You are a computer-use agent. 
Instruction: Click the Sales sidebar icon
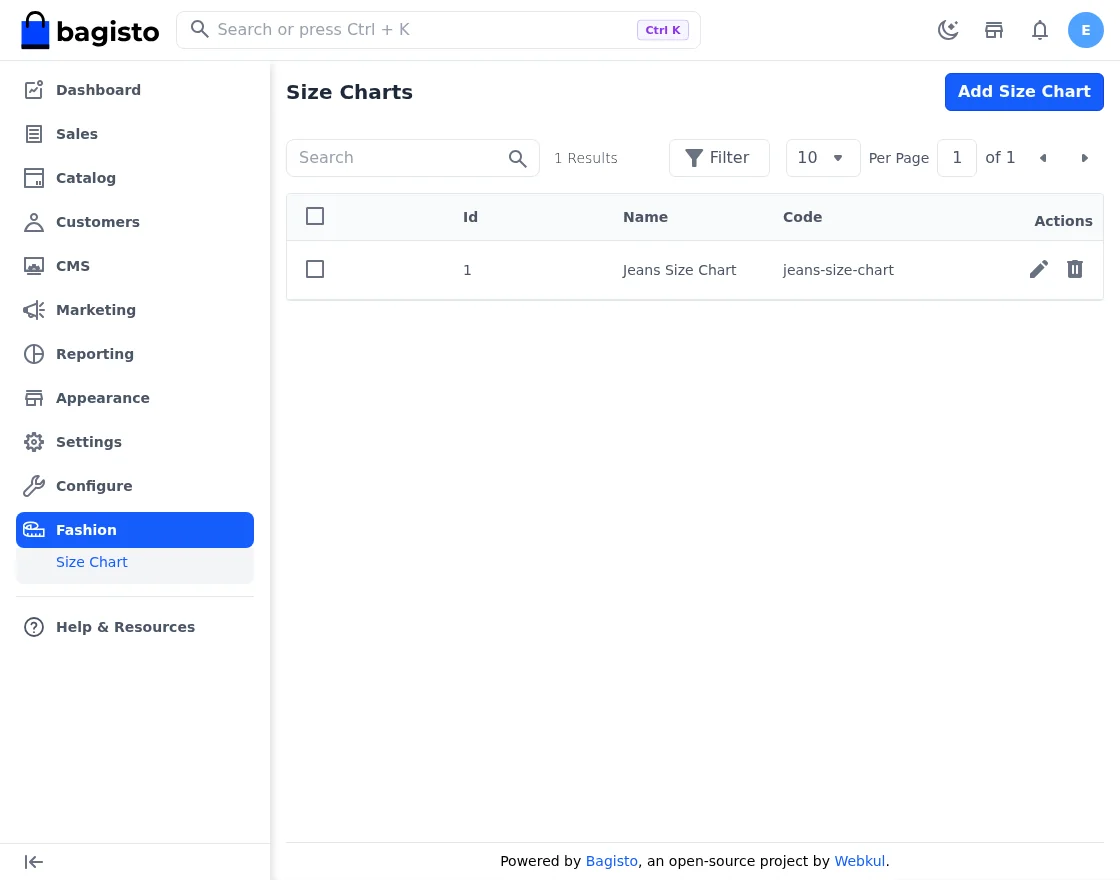coord(34,134)
